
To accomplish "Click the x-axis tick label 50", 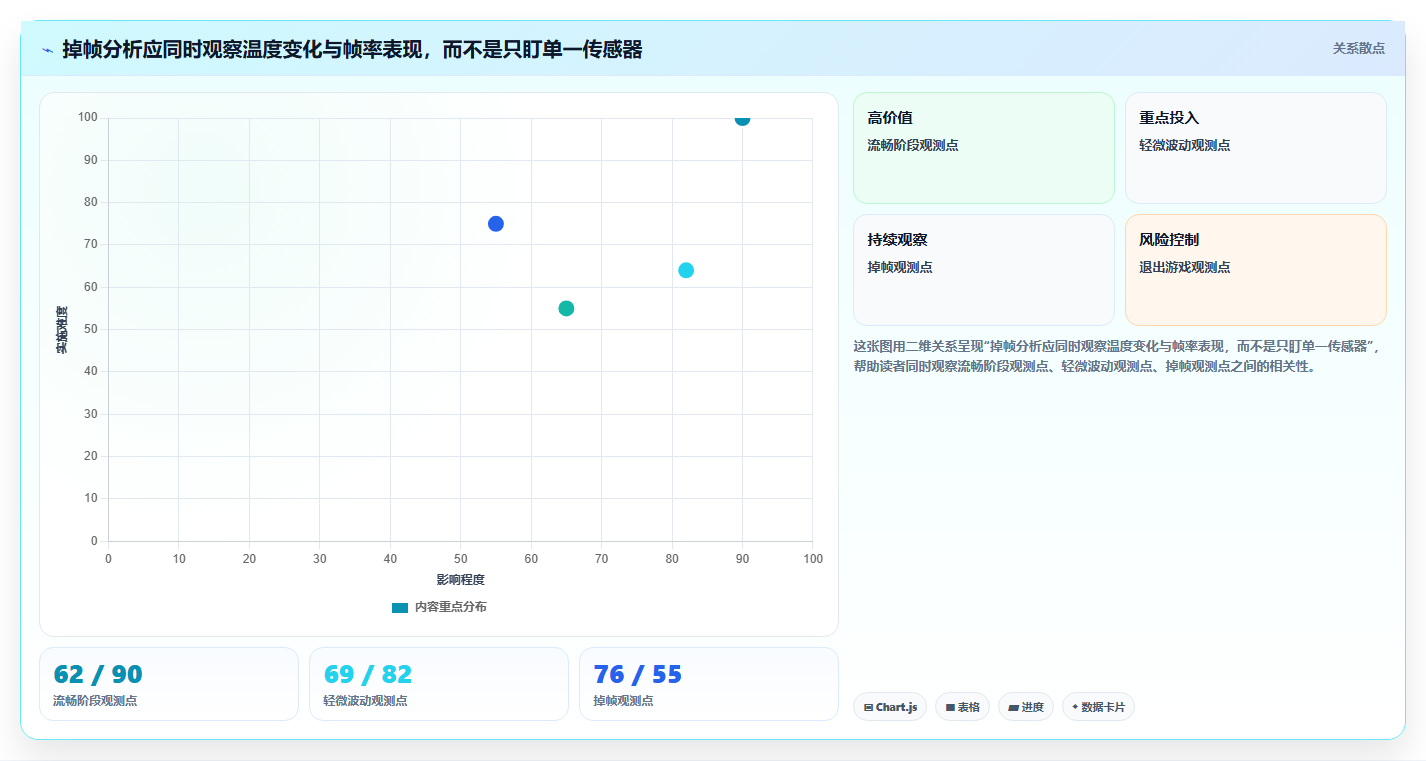I will [x=460, y=559].
